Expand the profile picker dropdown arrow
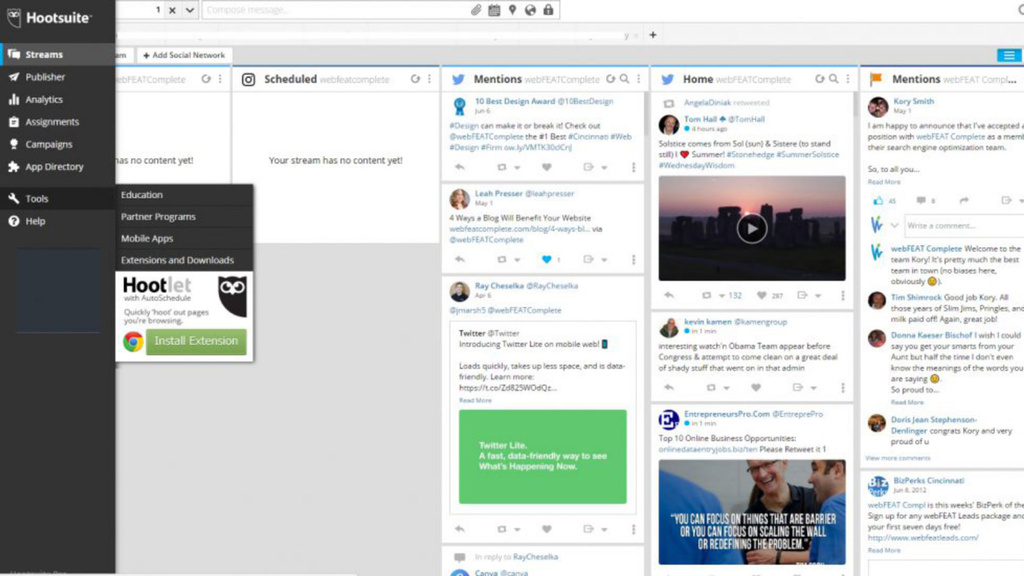 tap(189, 10)
